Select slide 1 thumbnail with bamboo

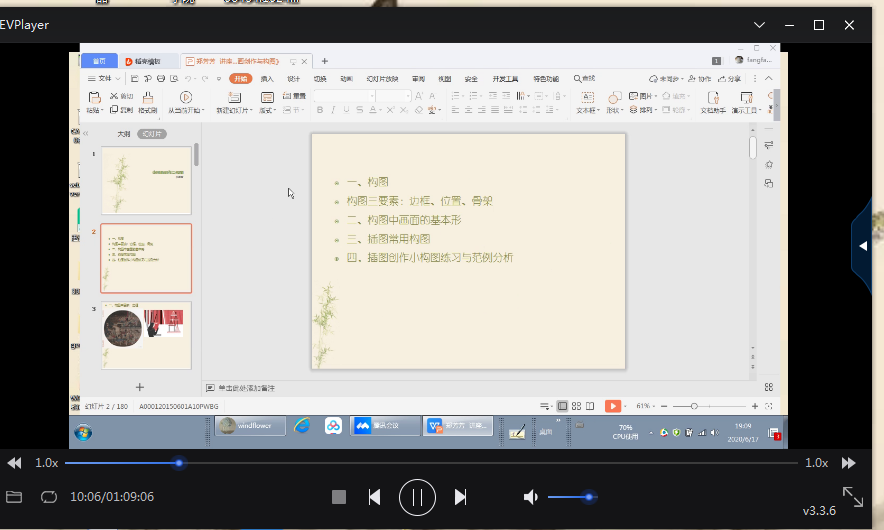pyautogui.click(x=146, y=180)
